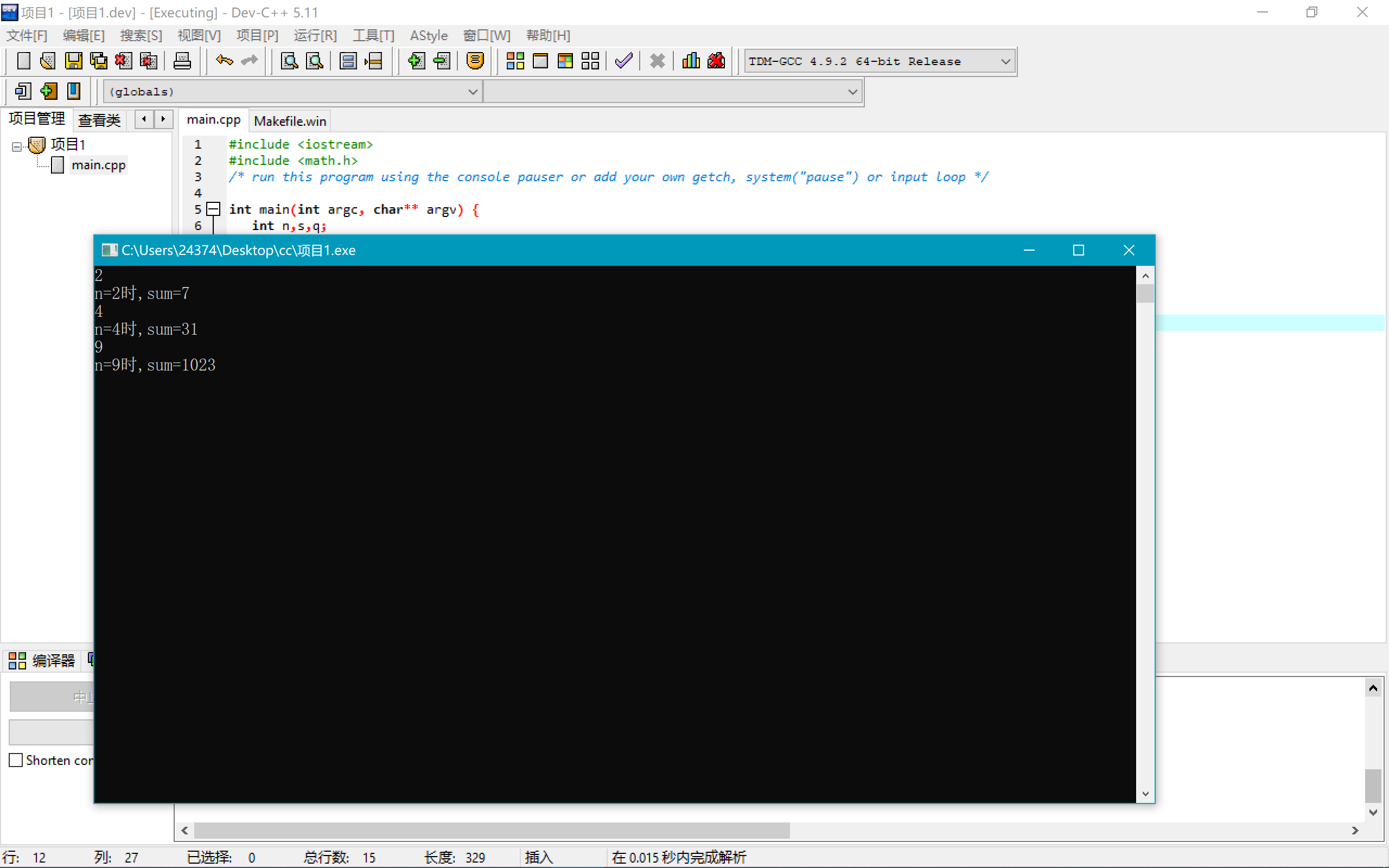The image size is (1389, 868).
Task: Open the (globals) scope dropdown
Action: point(473,92)
